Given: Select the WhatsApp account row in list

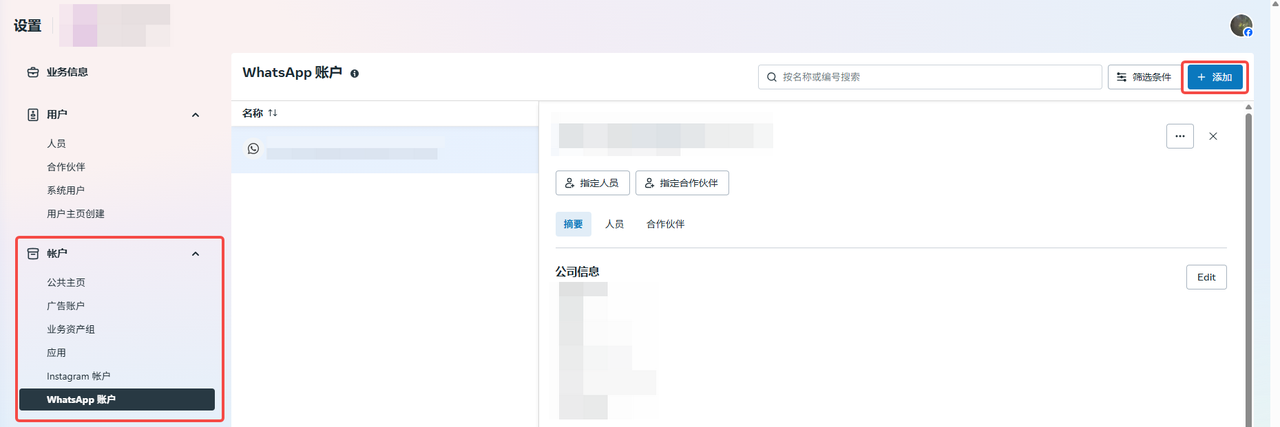Looking at the screenshot, I should (x=384, y=151).
